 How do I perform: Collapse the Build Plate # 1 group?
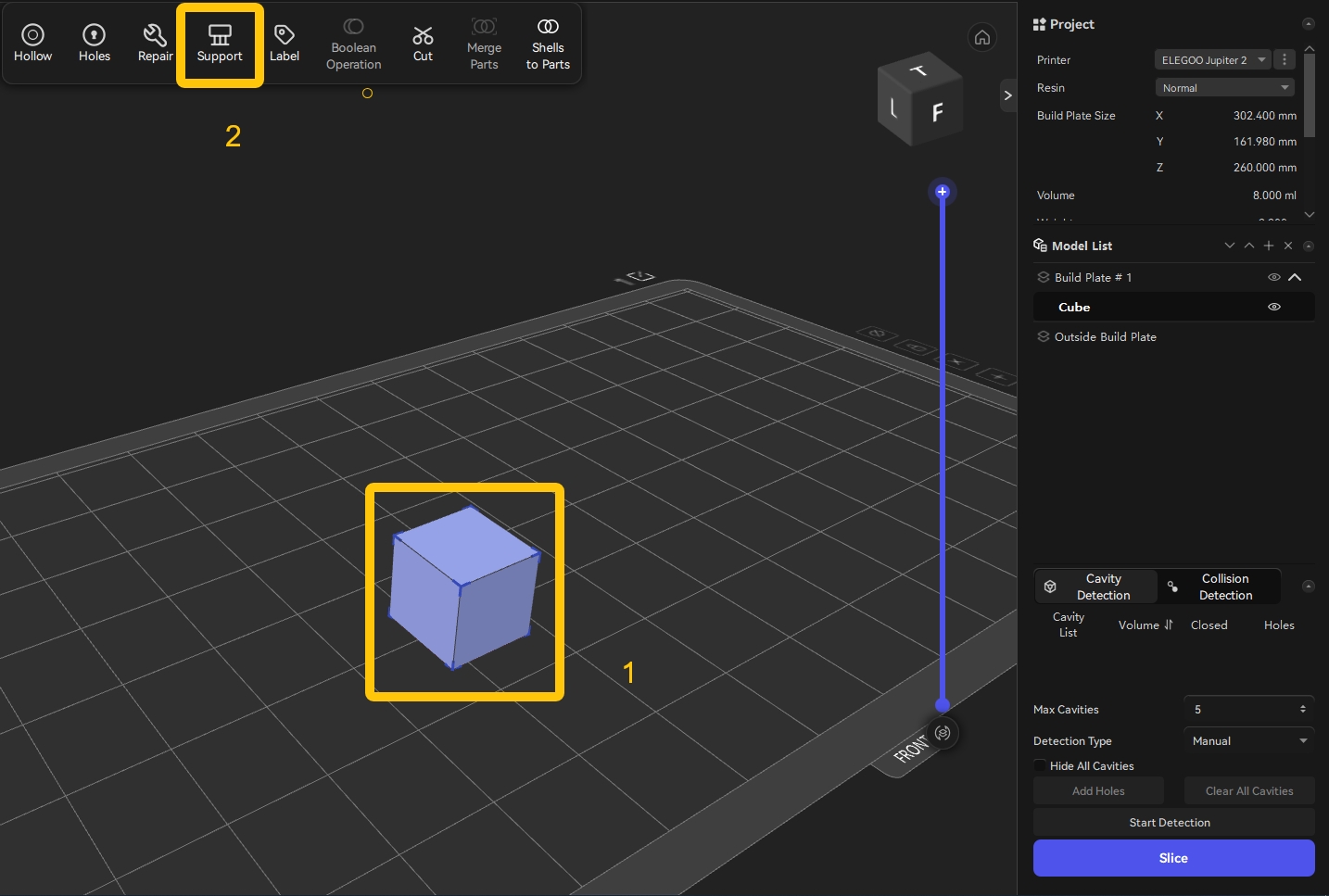click(1295, 277)
